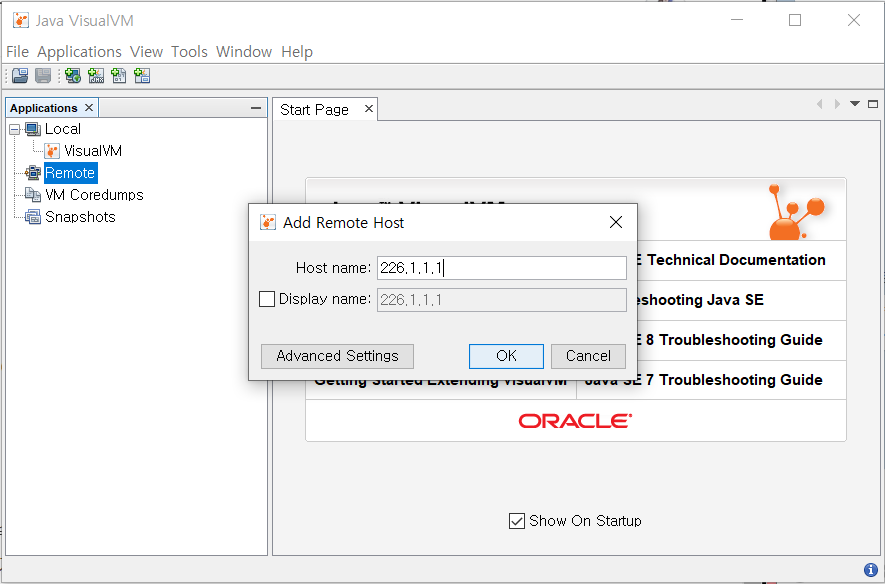
Task: Select Local in the Applications tree
Action: [x=63, y=129]
